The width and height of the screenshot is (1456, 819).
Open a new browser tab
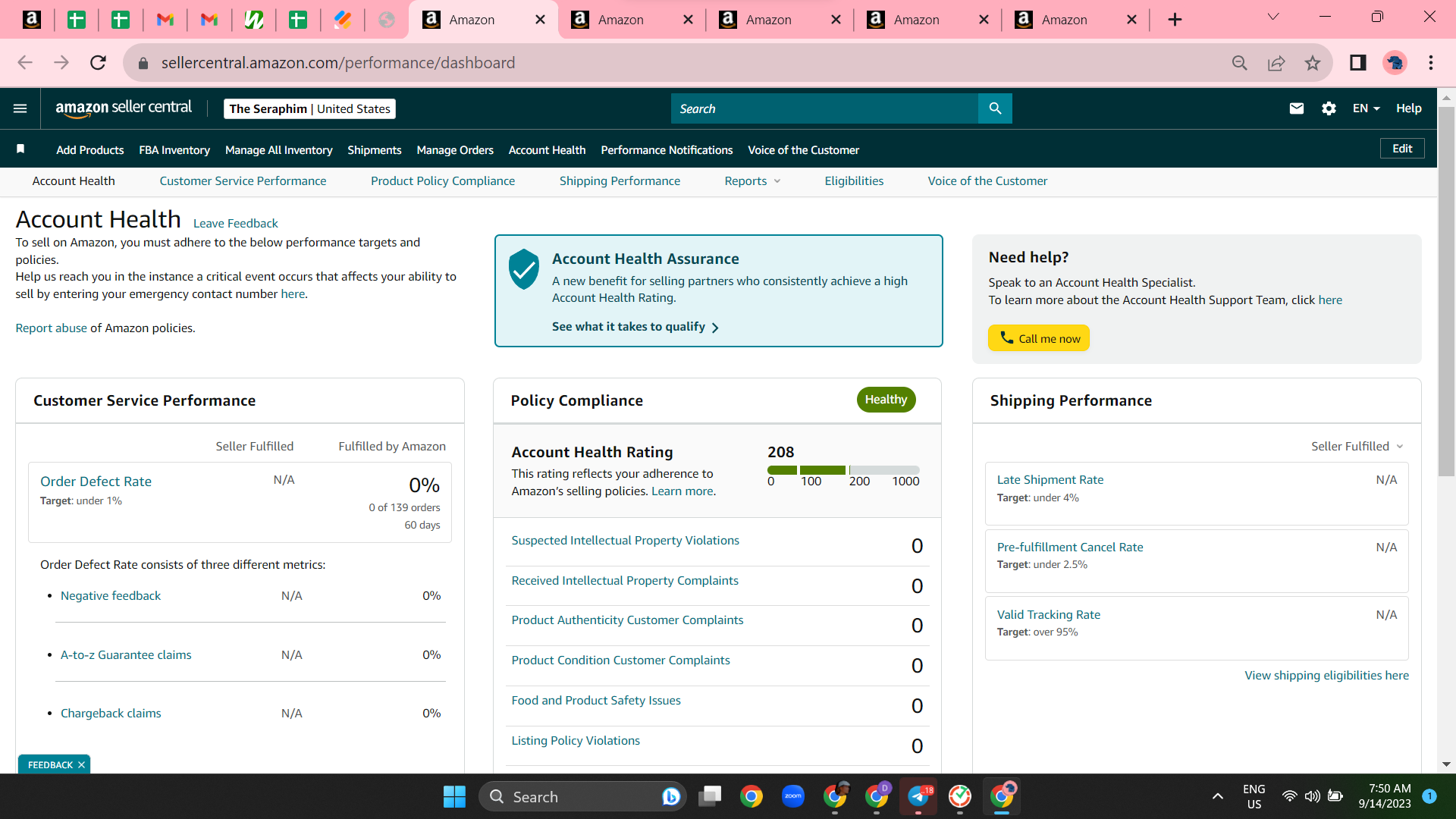point(1175,20)
